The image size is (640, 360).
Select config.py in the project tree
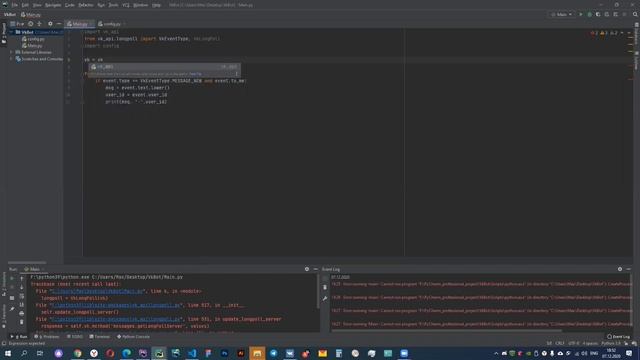click(33, 39)
